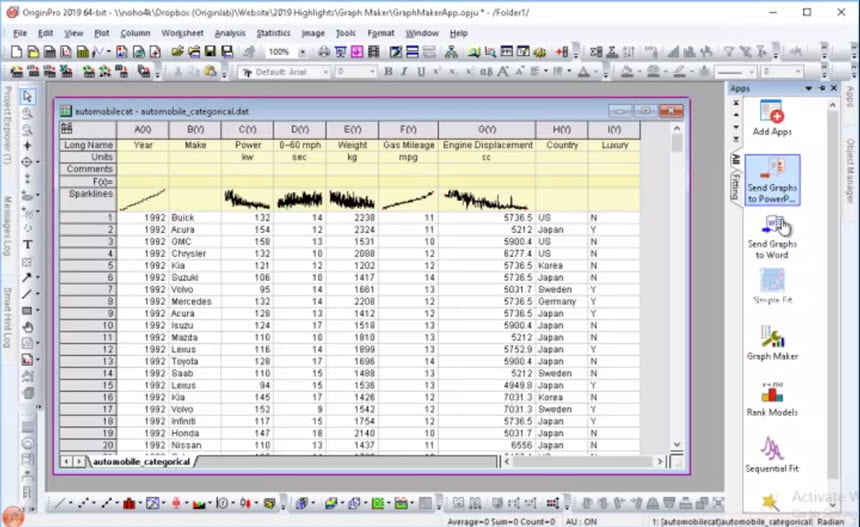The width and height of the screenshot is (860, 527).
Task: Open the Analysis menu
Action: [x=230, y=33]
